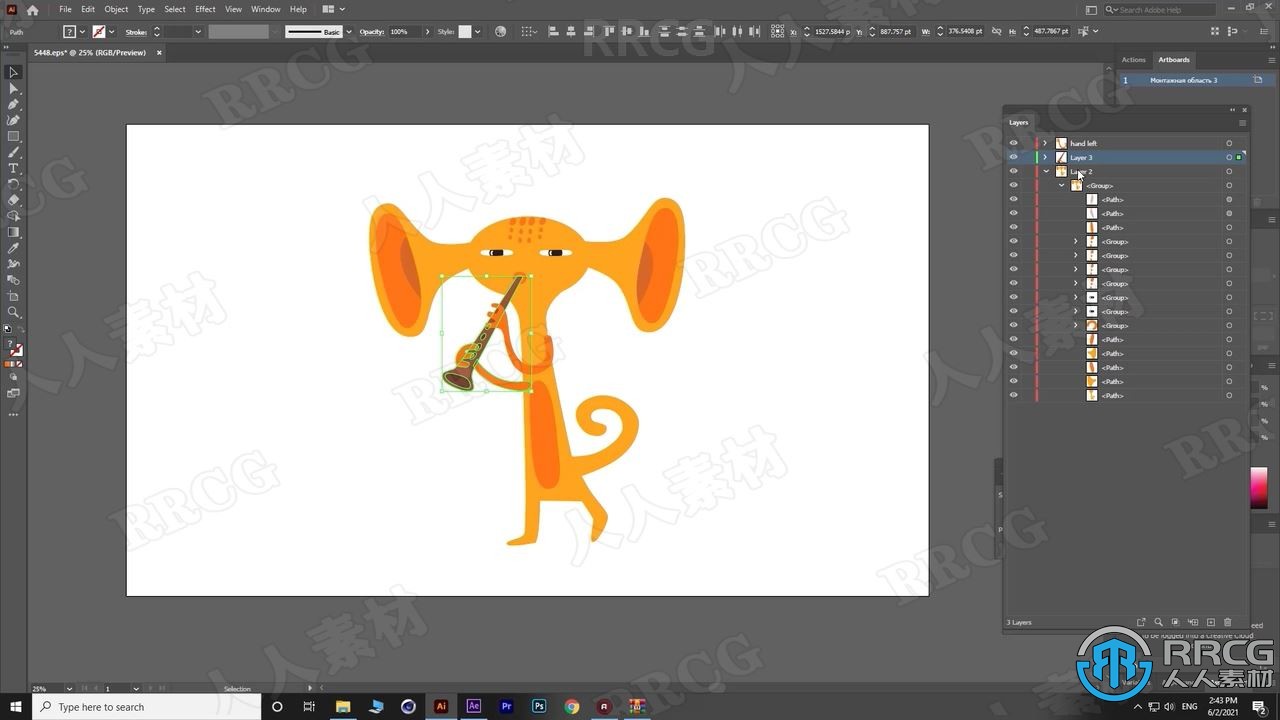Switch to the Artboards tab

coord(1174,59)
